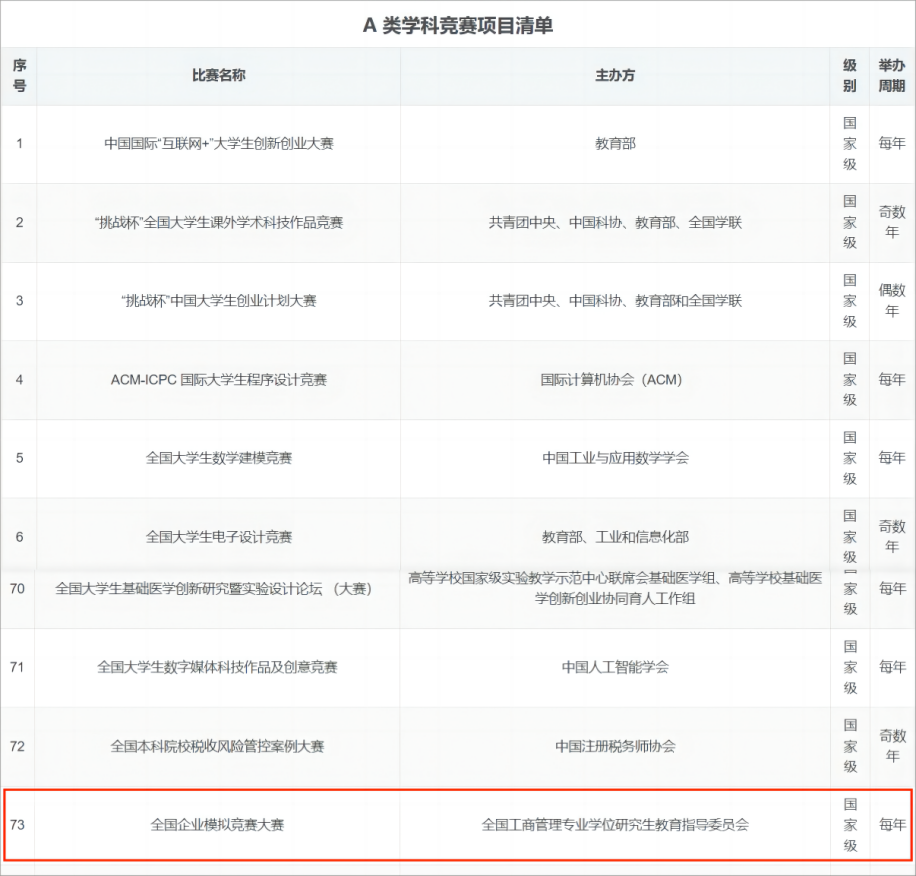Click the 举办周期 column header

click(x=891, y=76)
